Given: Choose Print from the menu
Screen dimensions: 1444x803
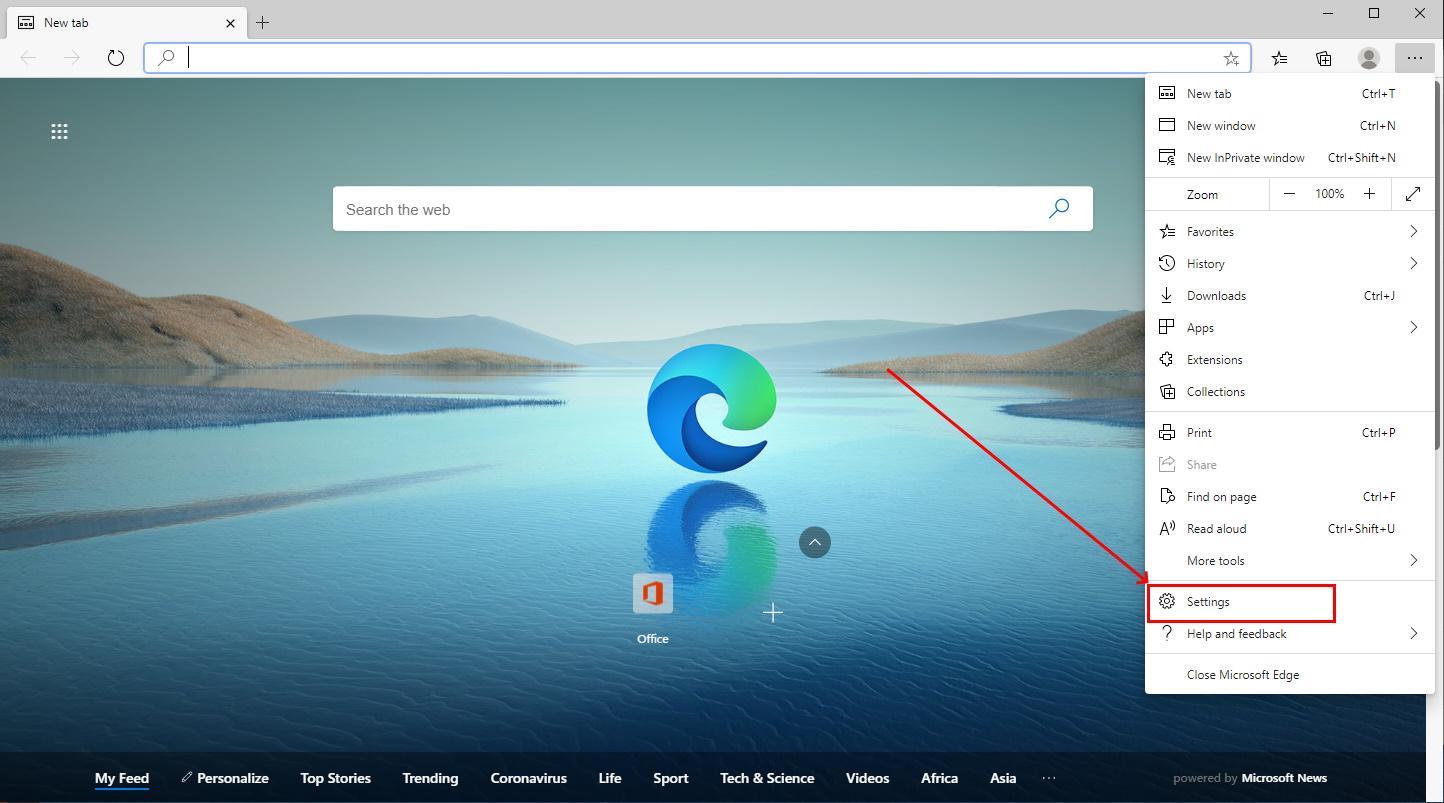Looking at the screenshot, I should (x=1289, y=432).
